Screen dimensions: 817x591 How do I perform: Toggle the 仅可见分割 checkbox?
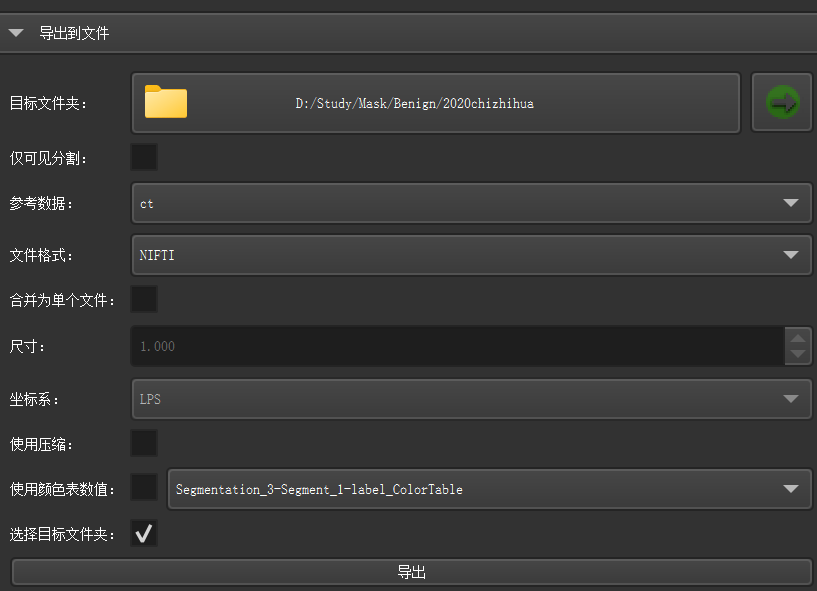click(x=144, y=157)
